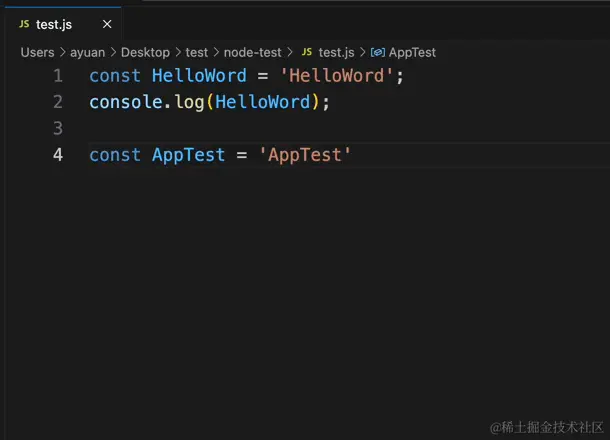The image size is (610, 440).
Task: Click line number 3 in the gutter
Action: [58, 128]
